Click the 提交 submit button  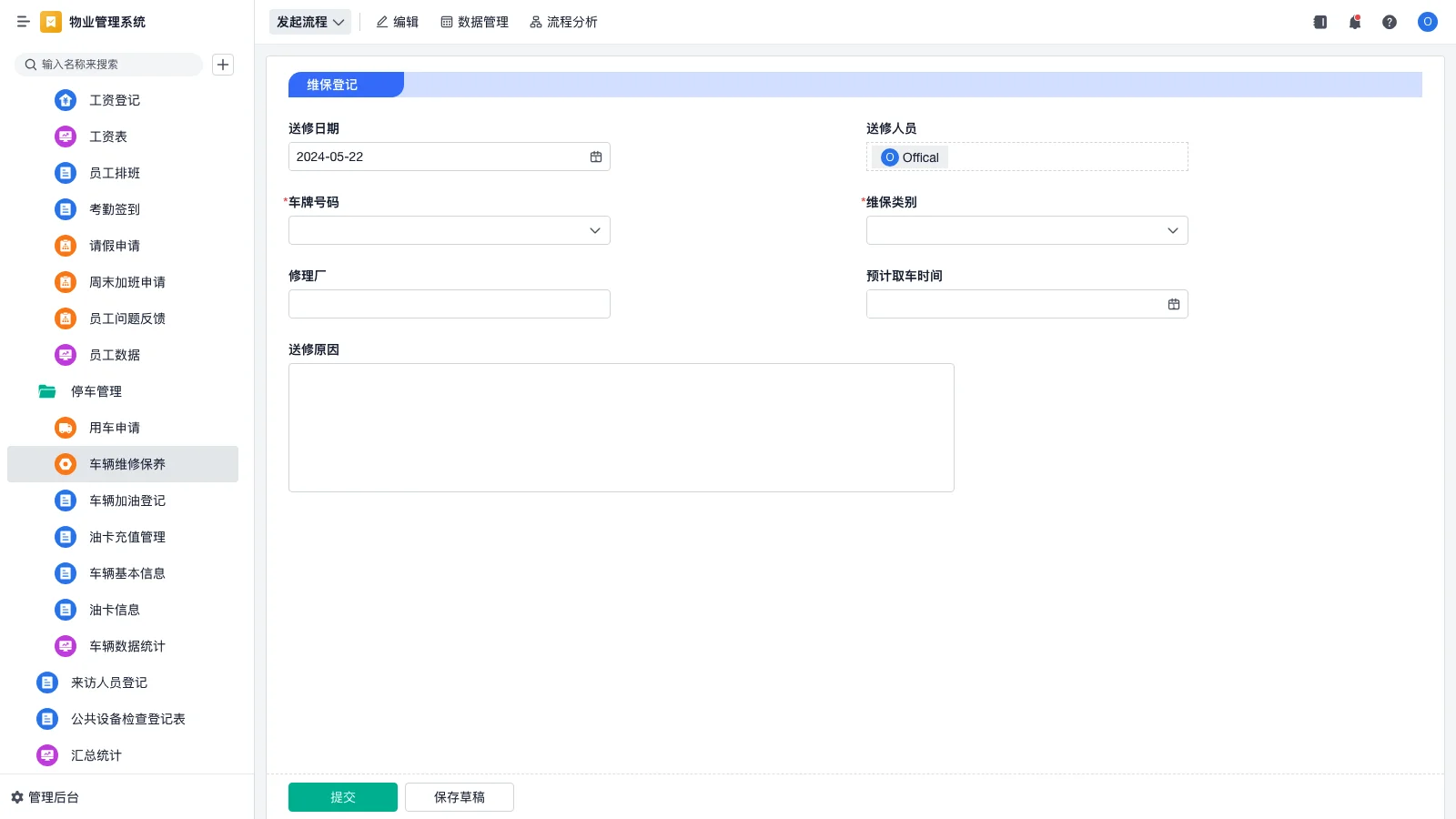tap(342, 796)
